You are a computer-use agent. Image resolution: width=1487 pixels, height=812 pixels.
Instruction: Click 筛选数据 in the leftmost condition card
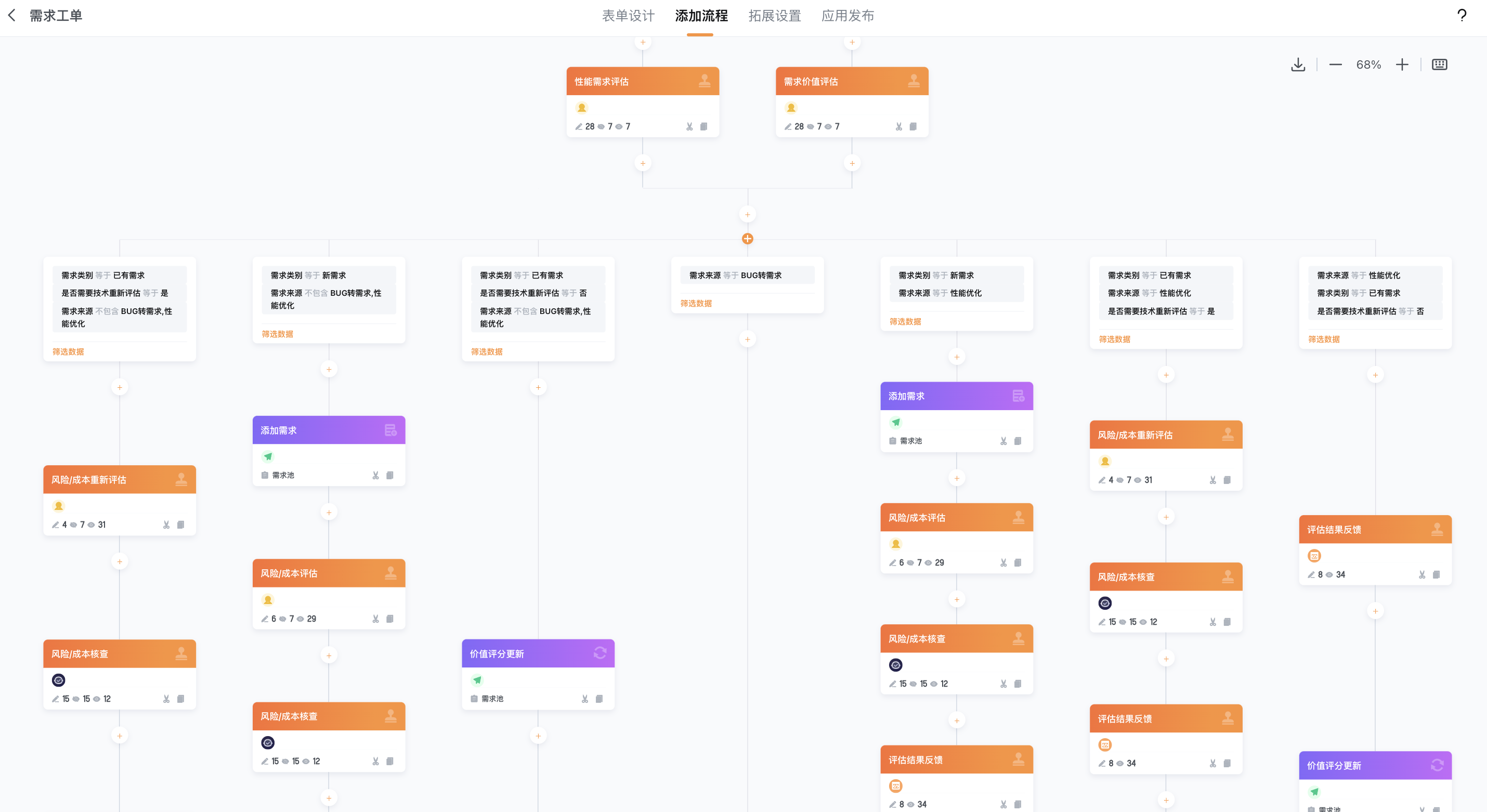coord(68,352)
